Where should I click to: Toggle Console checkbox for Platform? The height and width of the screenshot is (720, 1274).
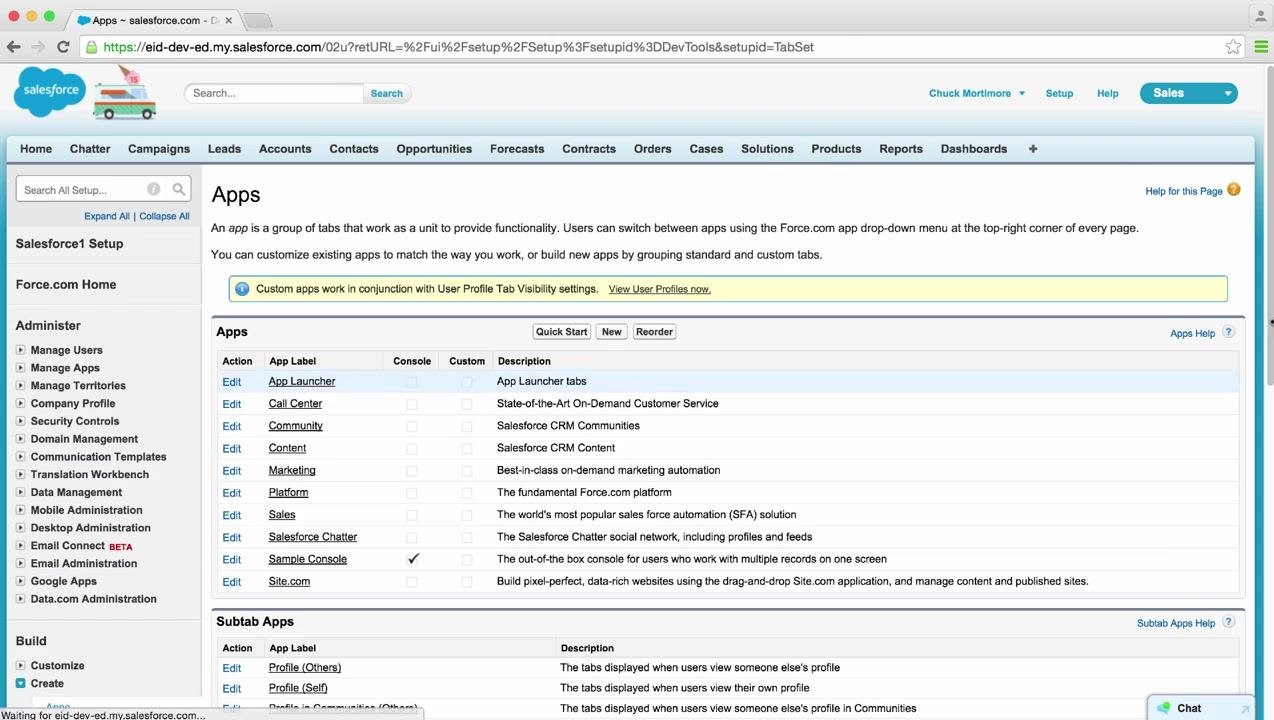pos(412,493)
